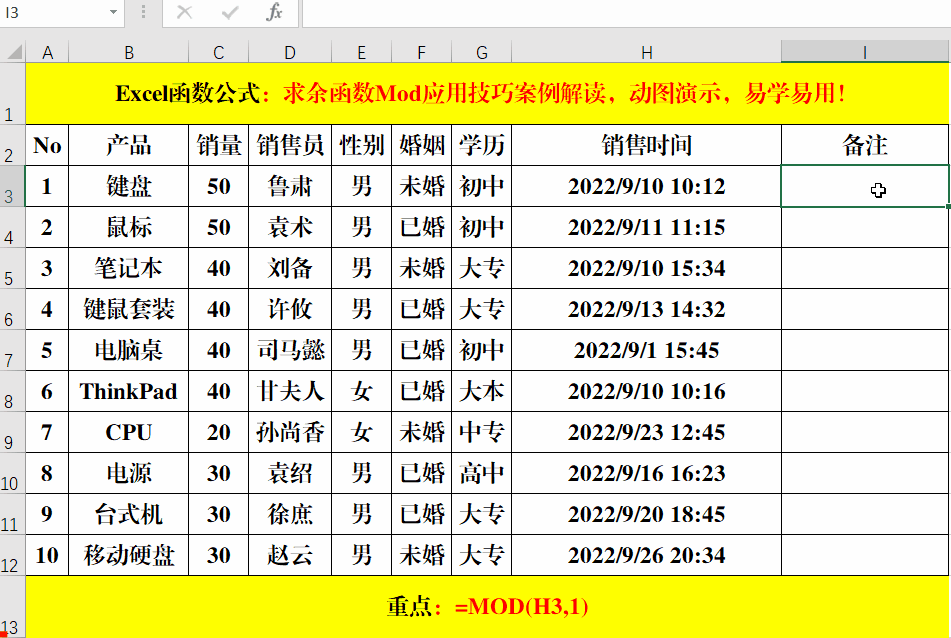Select the cell containing 电源
Image resolution: width=951 pixels, height=638 pixels.
(129, 473)
